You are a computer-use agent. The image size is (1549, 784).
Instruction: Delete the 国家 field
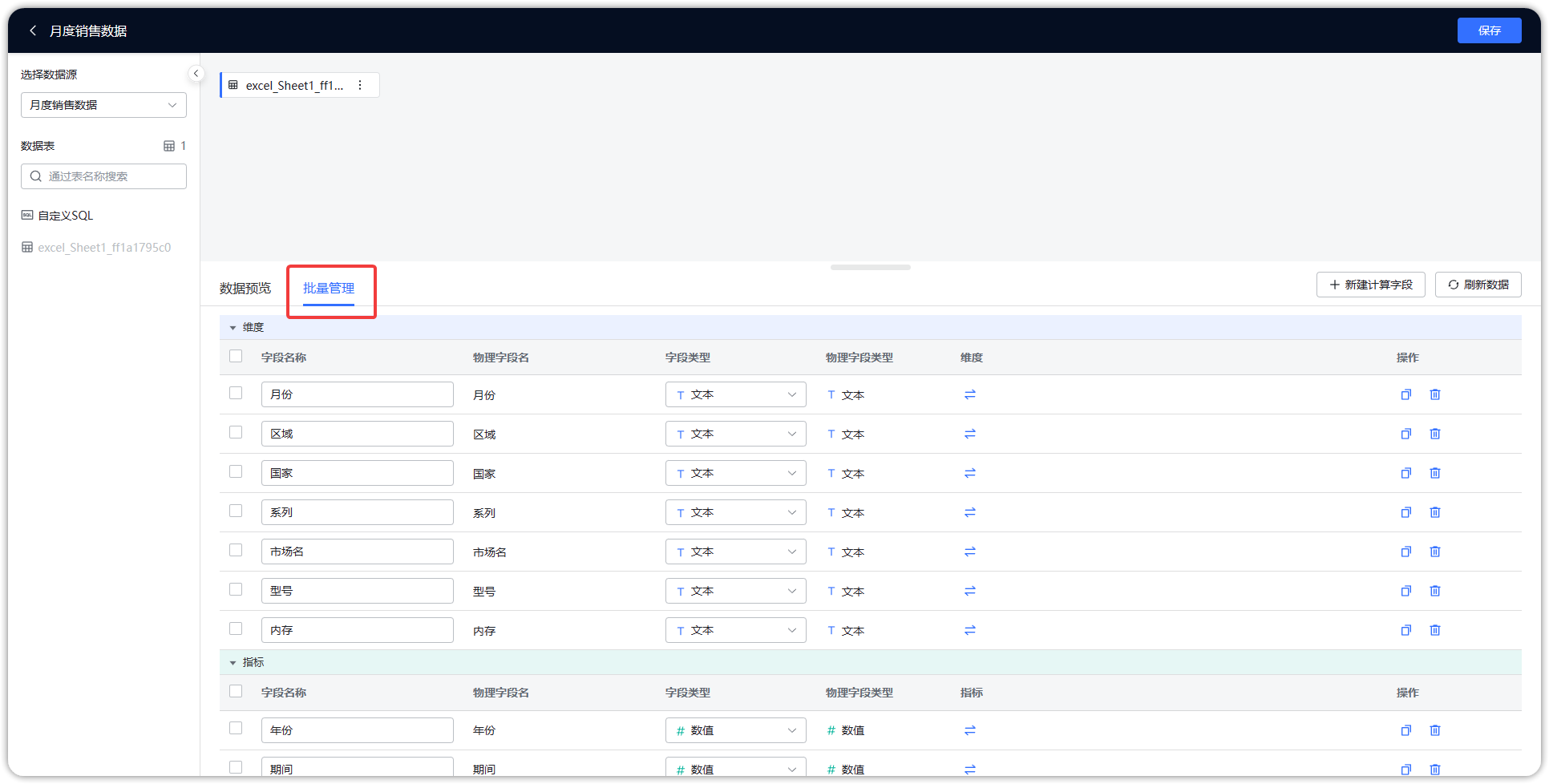tap(1435, 473)
